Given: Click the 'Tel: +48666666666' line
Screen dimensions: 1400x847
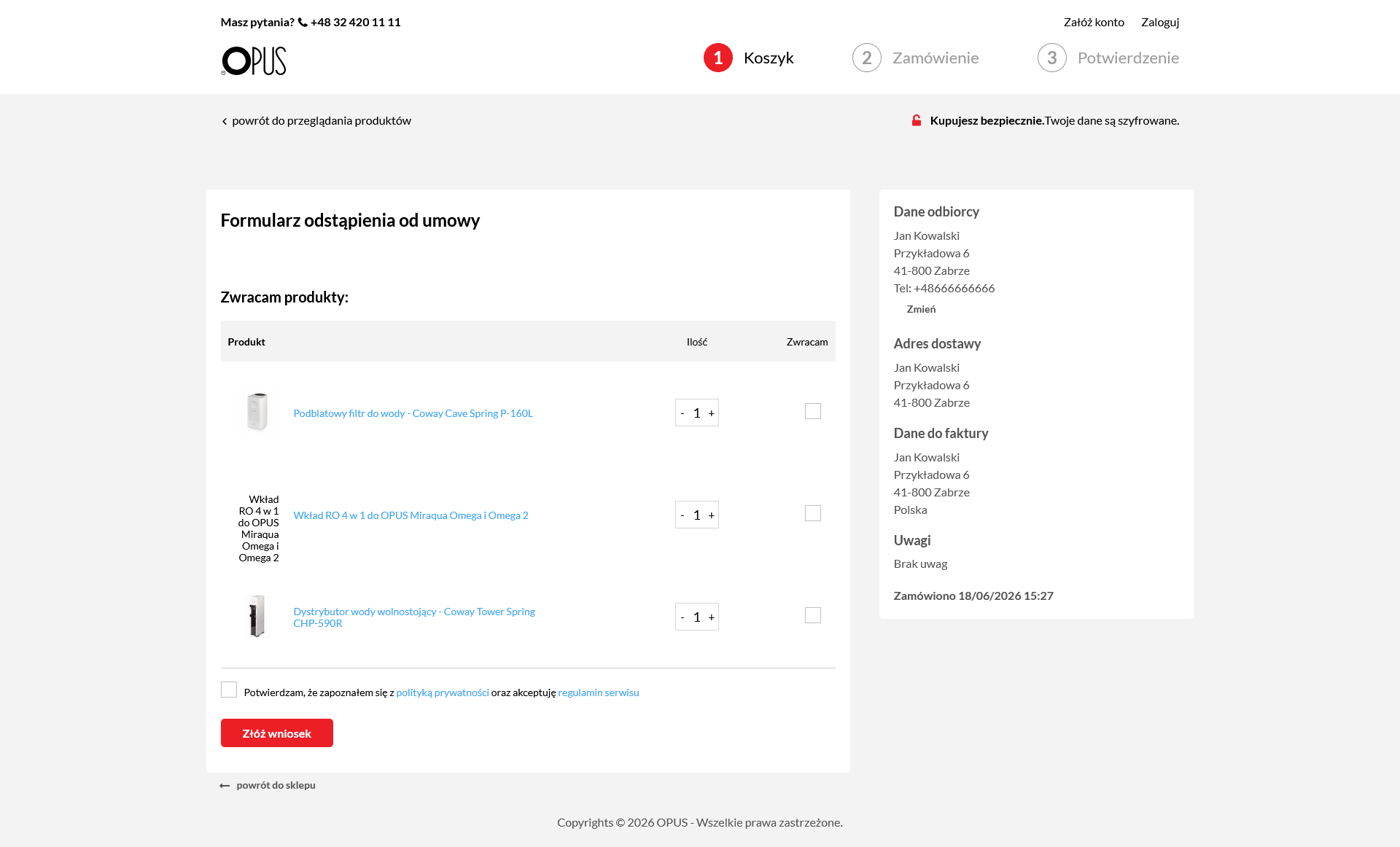Looking at the screenshot, I should (x=944, y=288).
